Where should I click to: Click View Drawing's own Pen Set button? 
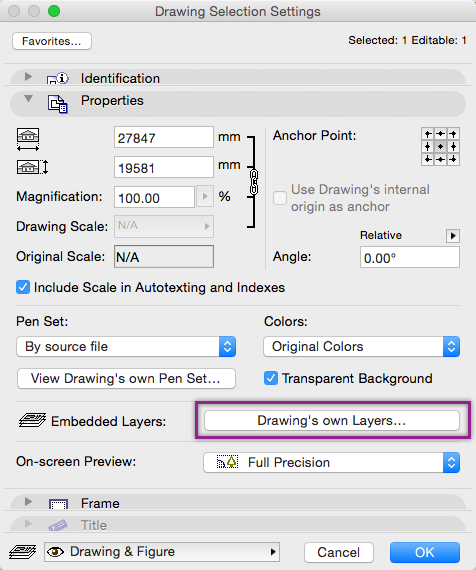click(126, 378)
